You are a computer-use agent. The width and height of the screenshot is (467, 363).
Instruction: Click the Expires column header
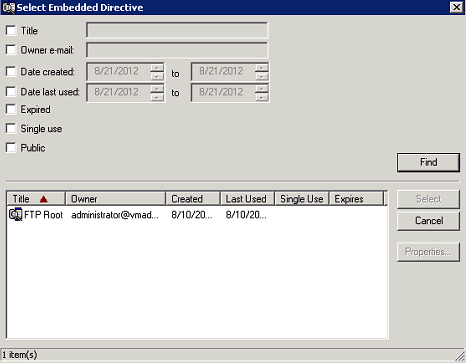coord(356,199)
